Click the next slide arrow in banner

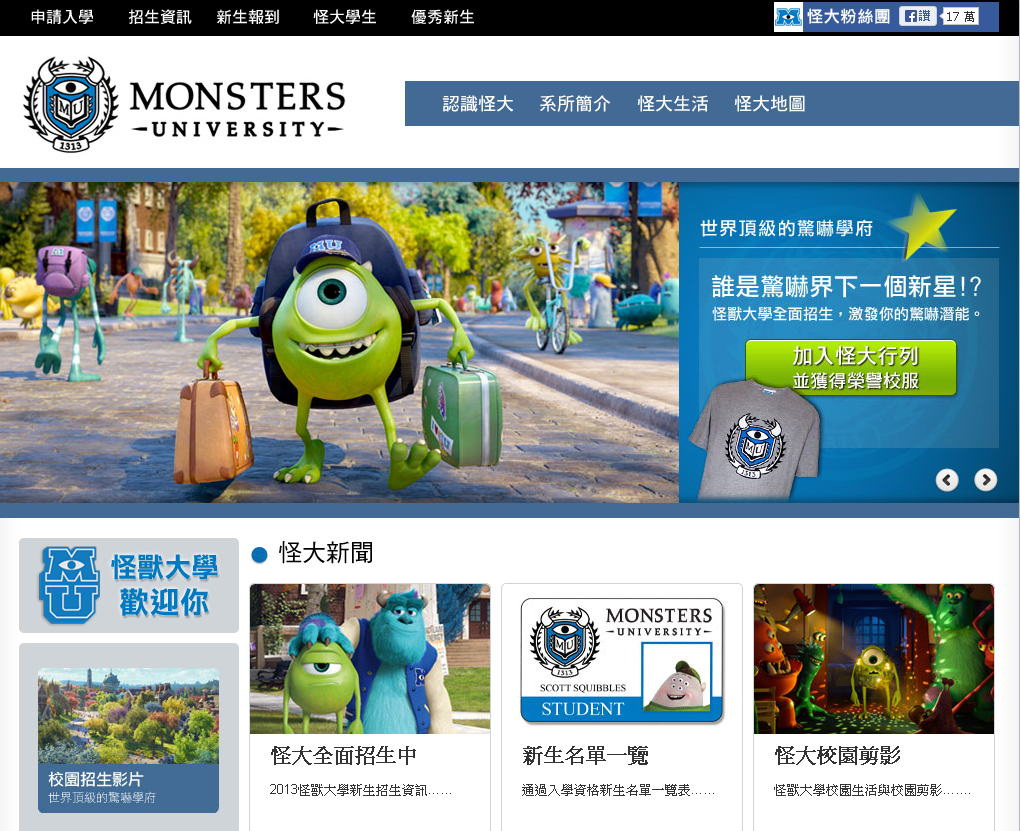pos(985,480)
